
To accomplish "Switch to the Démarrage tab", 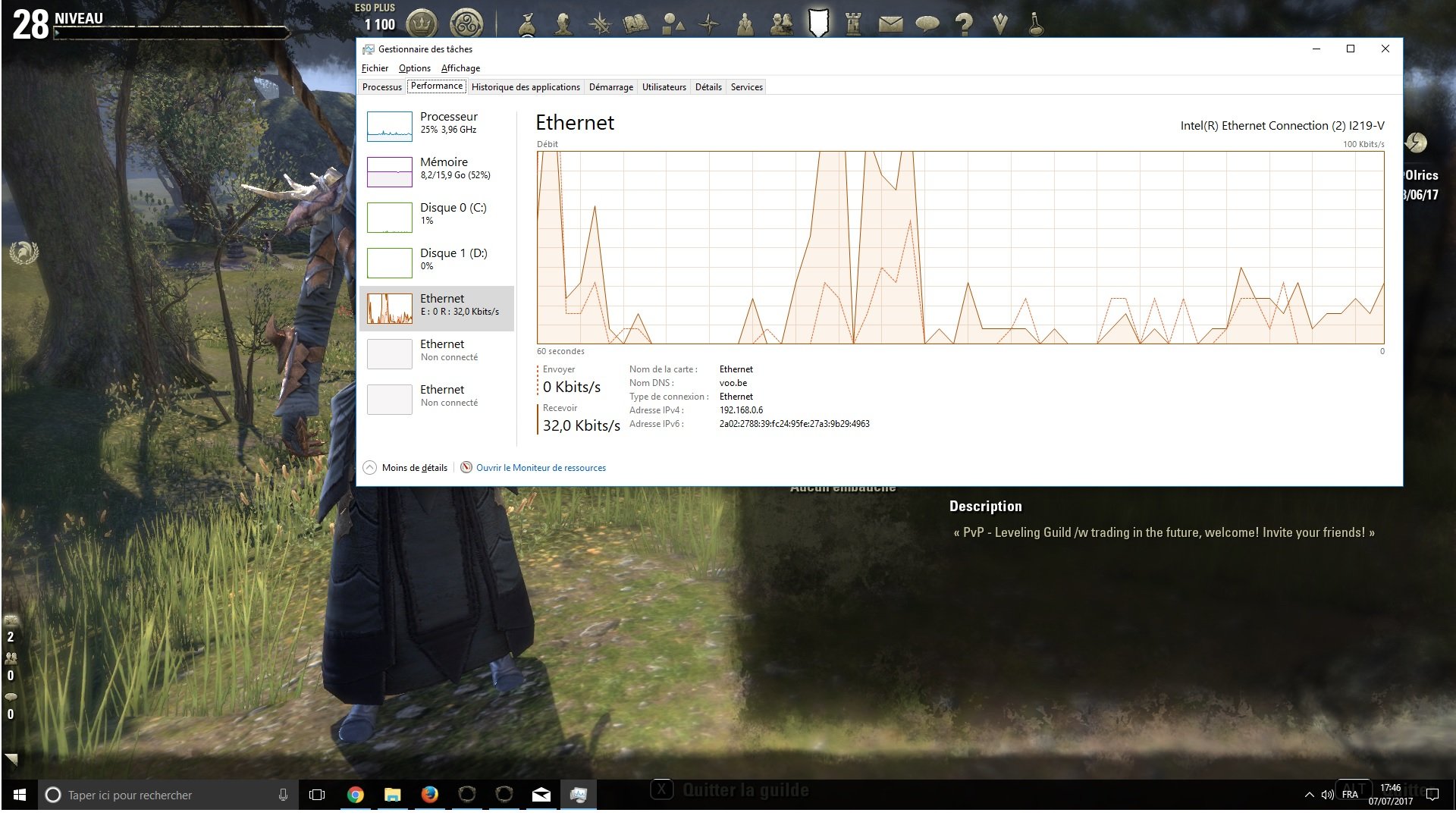I will point(611,87).
